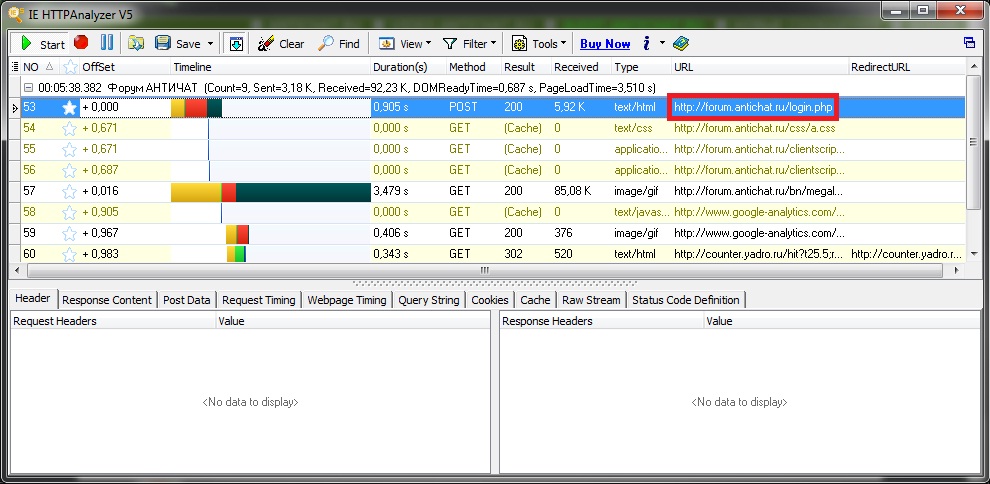Sort by the Duration(s) column header
The width and height of the screenshot is (990, 484).
click(408, 67)
